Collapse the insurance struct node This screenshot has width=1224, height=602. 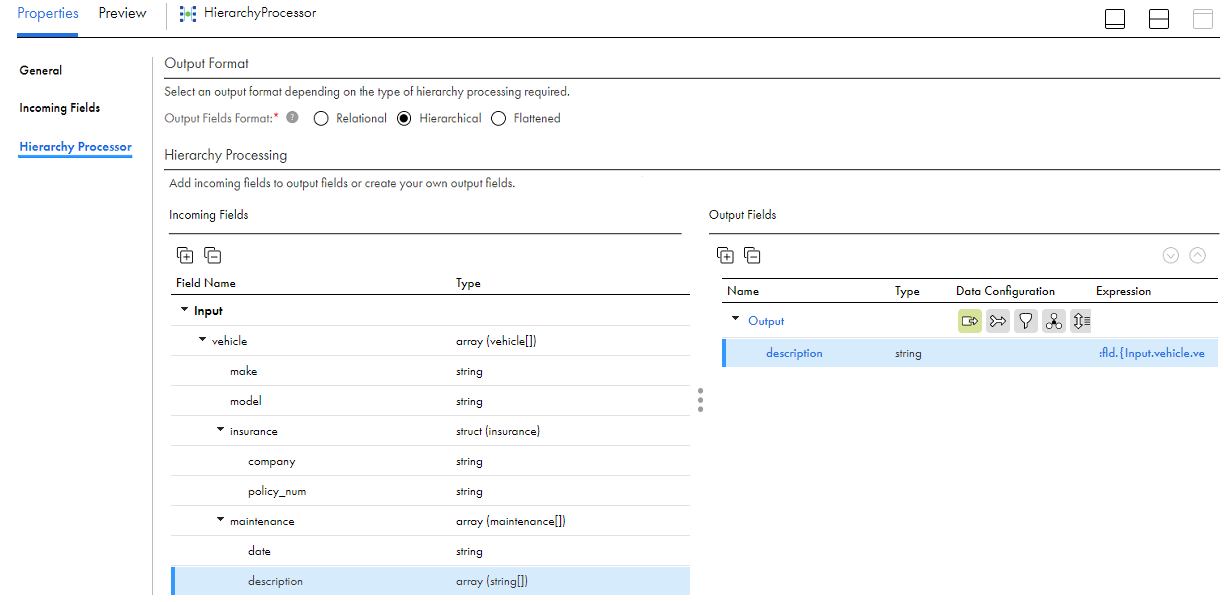pyautogui.click(x=220, y=431)
